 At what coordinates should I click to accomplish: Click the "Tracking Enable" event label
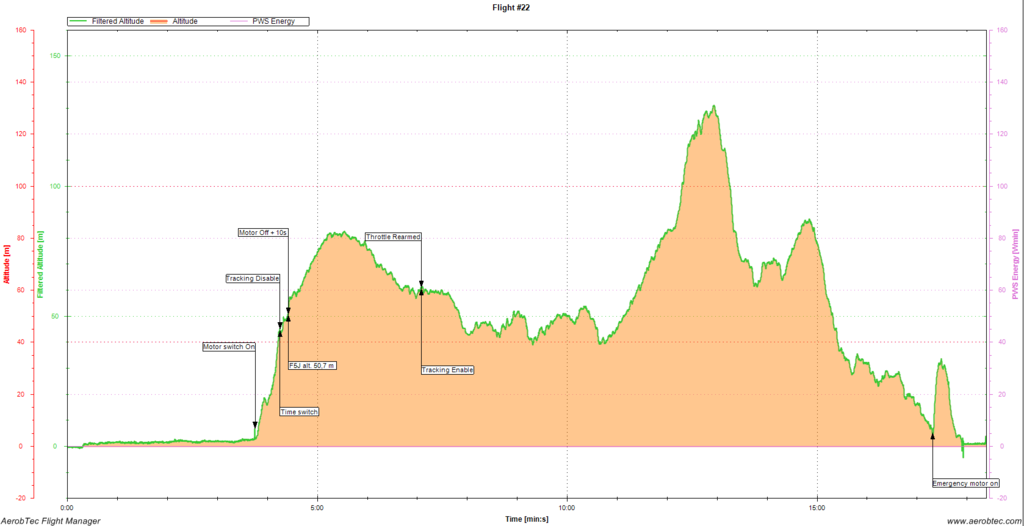[447, 370]
